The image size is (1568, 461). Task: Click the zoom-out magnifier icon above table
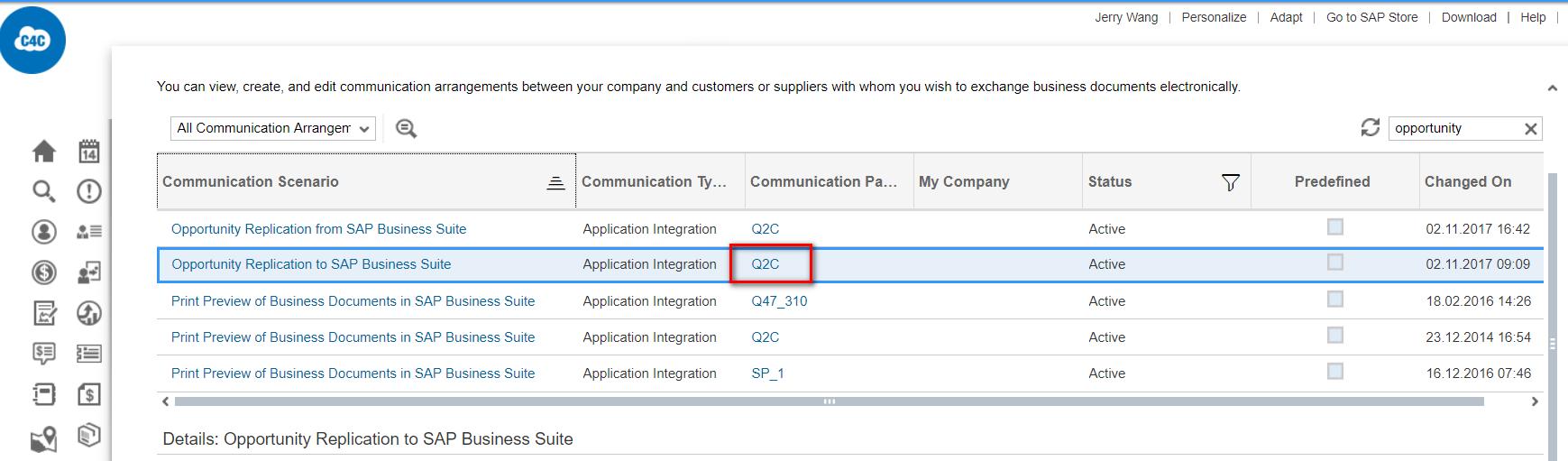(406, 129)
